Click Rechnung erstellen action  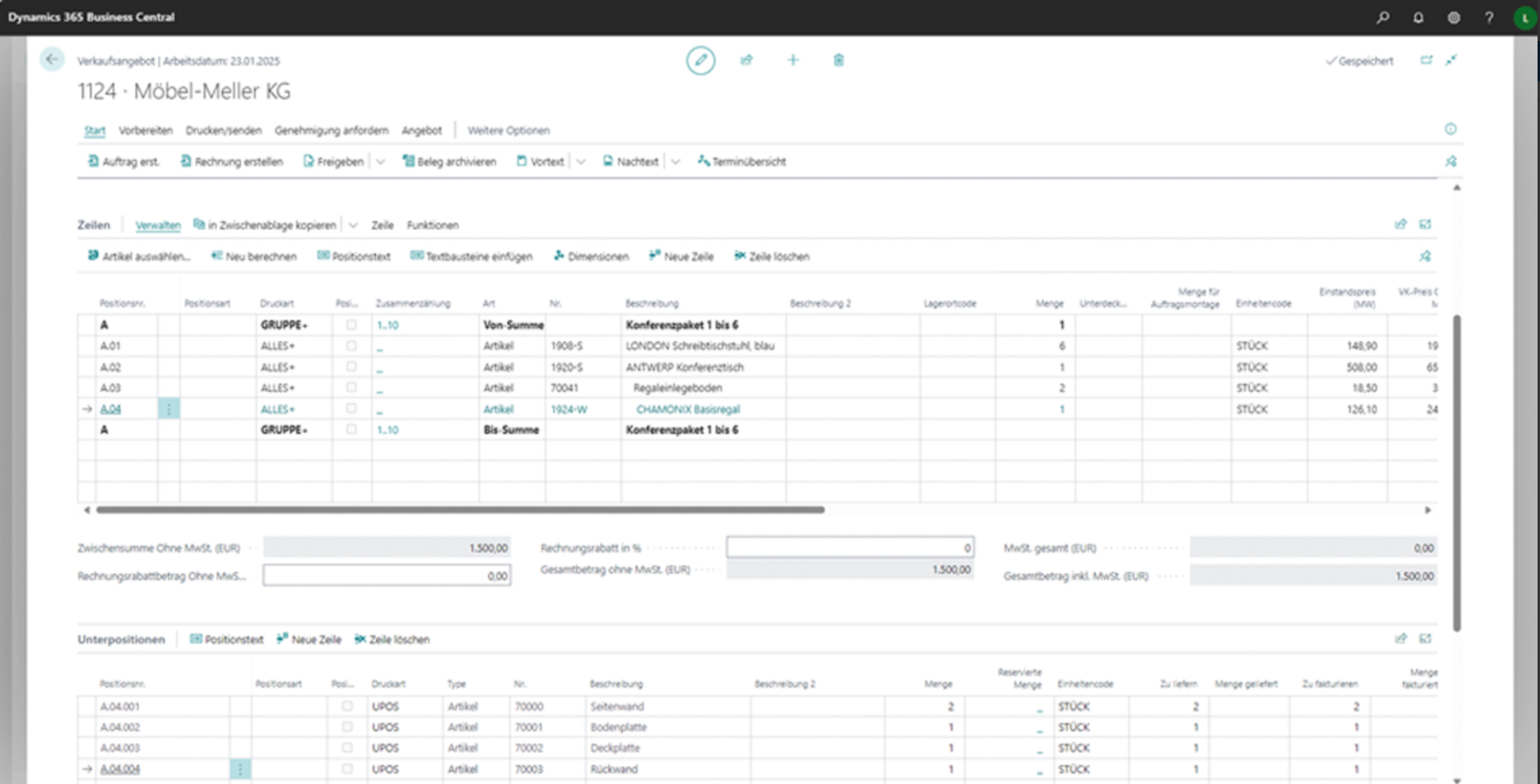tap(232, 161)
